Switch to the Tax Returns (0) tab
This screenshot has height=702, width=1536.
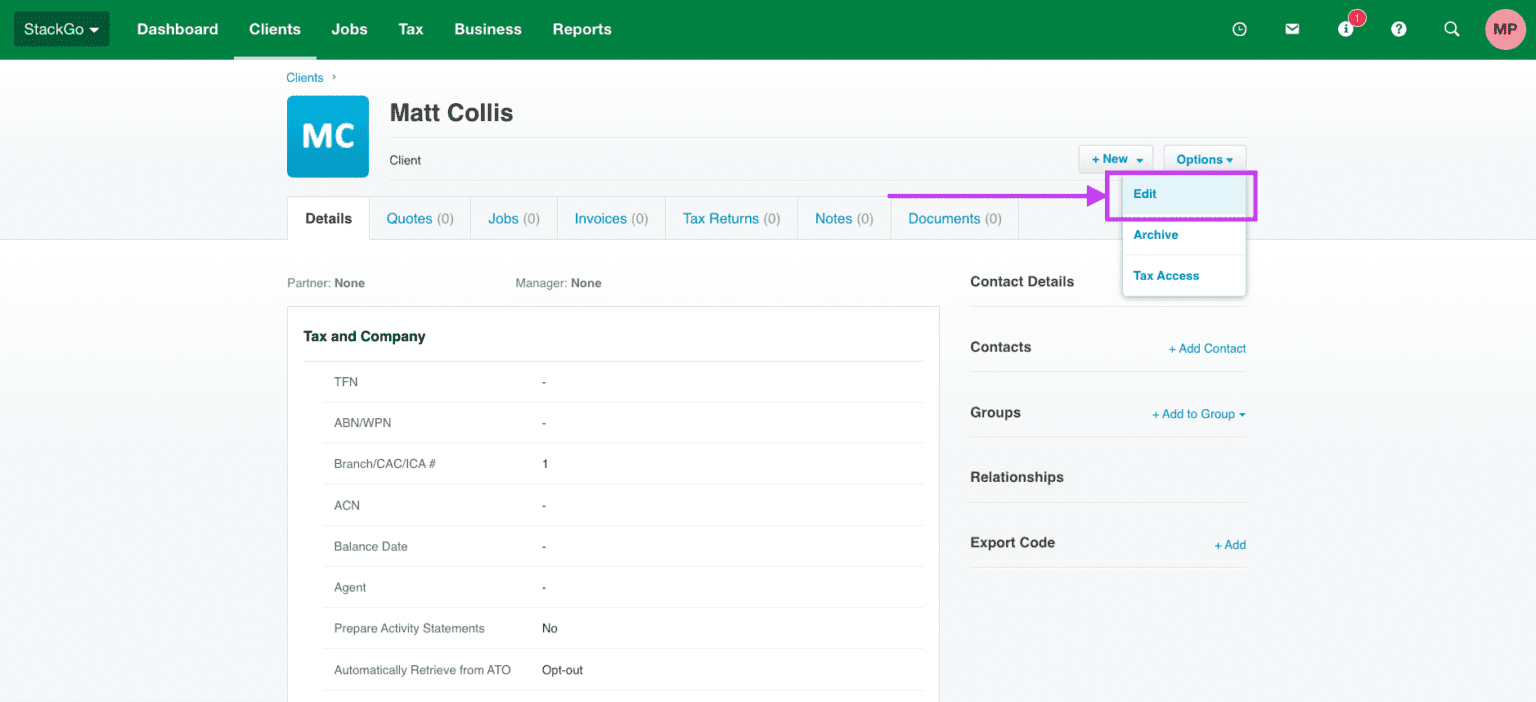(x=731, y=218)
